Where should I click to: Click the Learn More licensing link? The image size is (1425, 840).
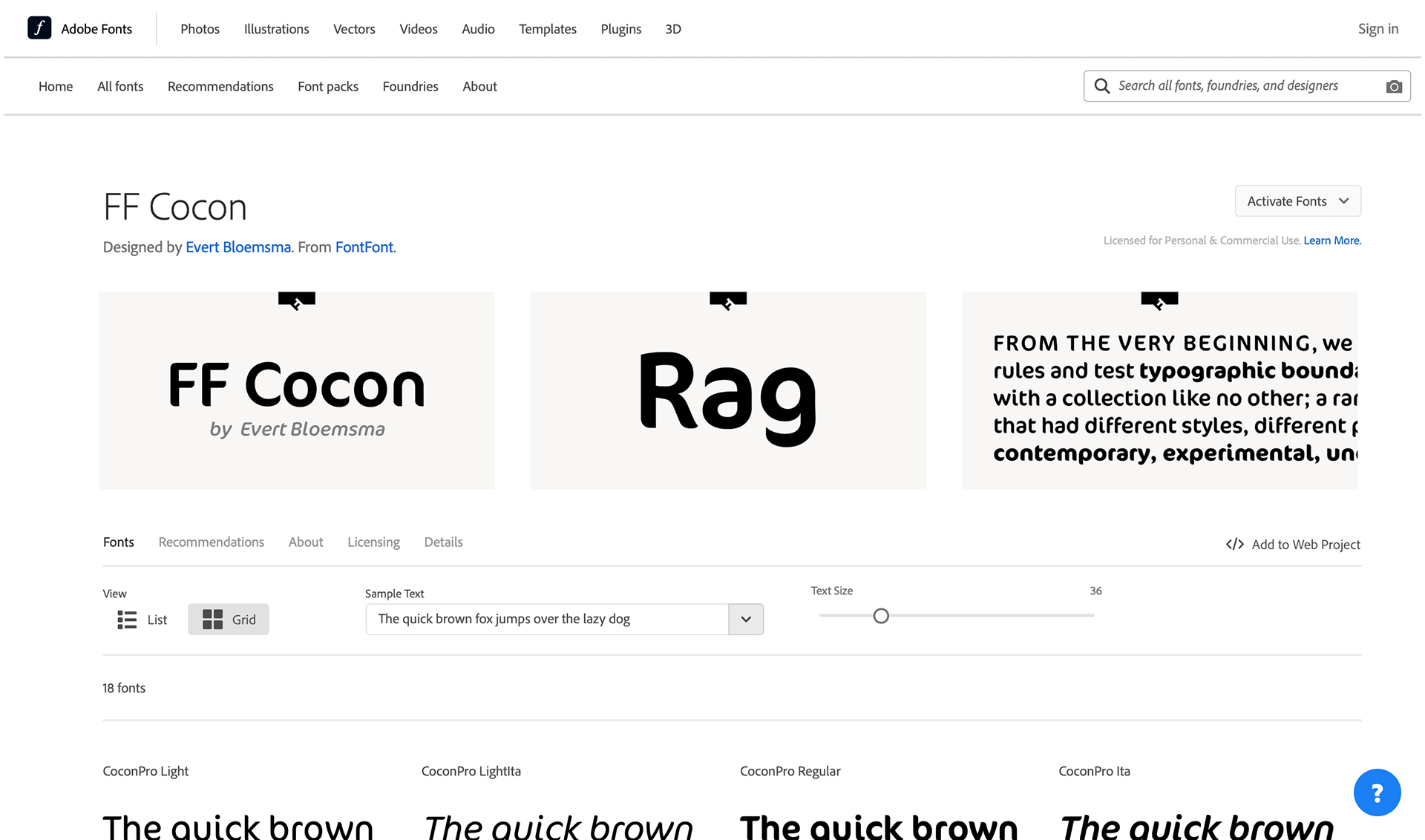click(1332, 240)
